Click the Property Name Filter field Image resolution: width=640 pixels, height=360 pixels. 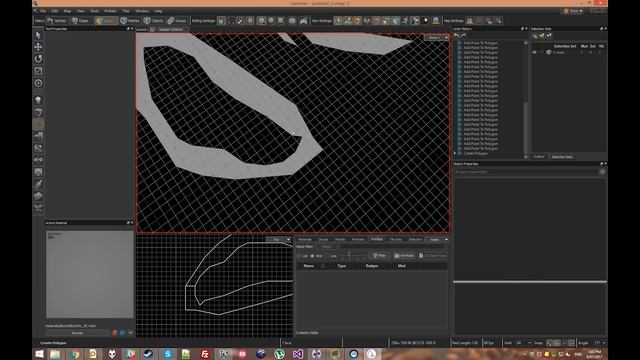point(526,172)
